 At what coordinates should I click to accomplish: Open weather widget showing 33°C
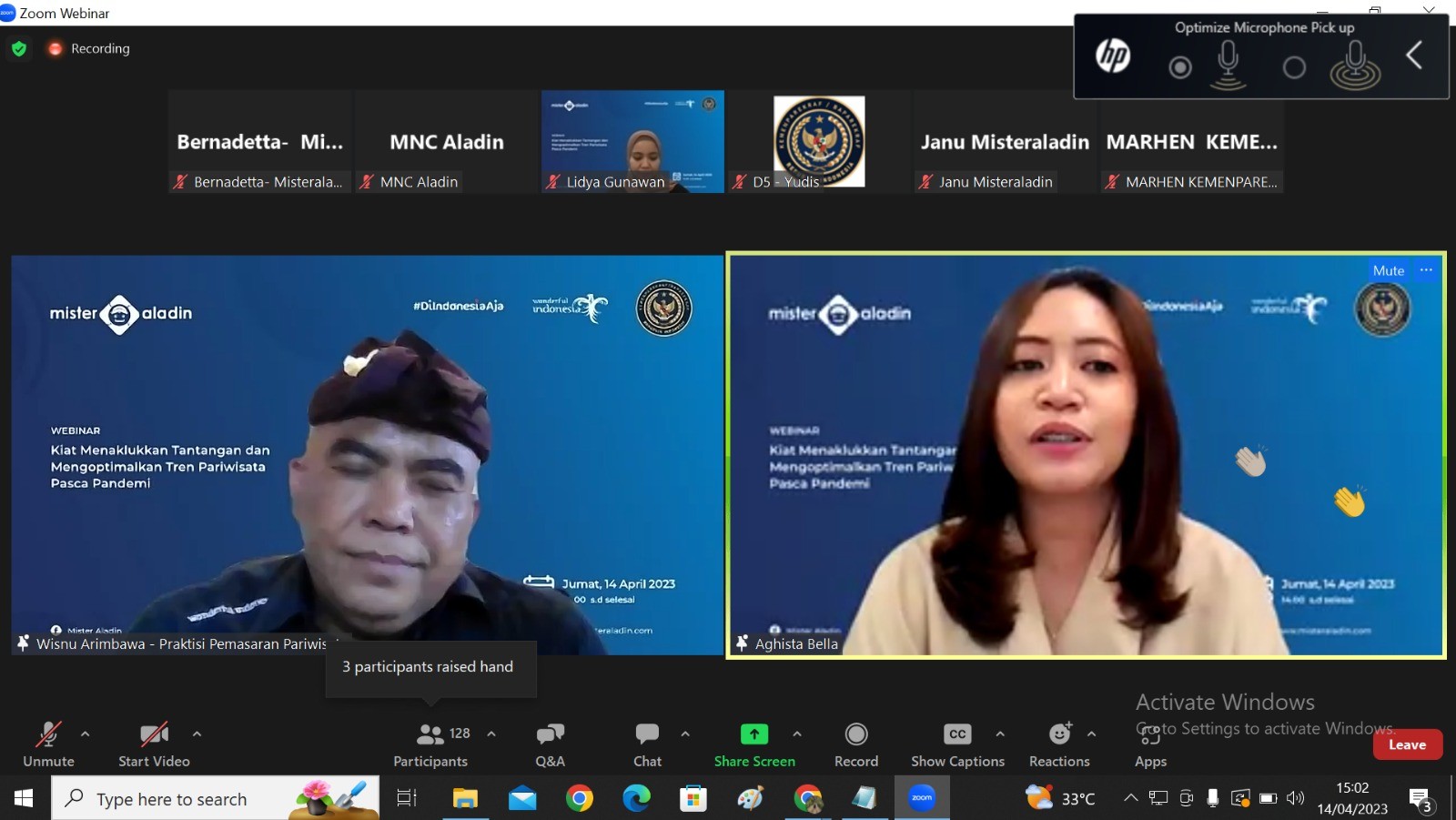tap(1060, 798)
